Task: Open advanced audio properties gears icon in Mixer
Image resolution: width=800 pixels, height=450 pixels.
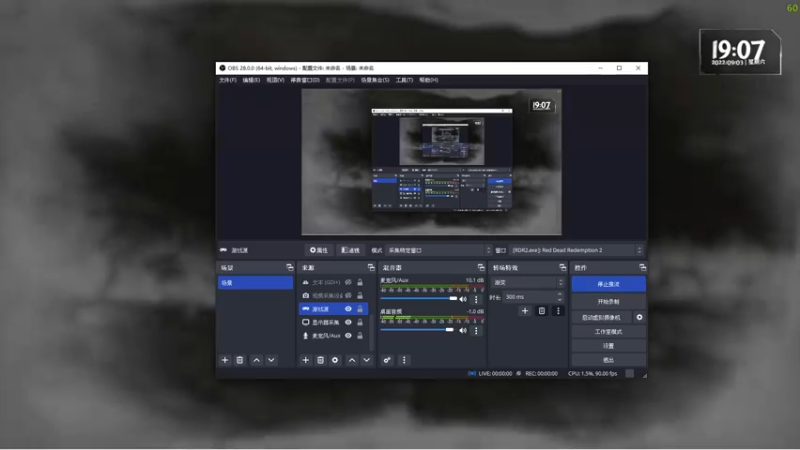Action: 387,360
